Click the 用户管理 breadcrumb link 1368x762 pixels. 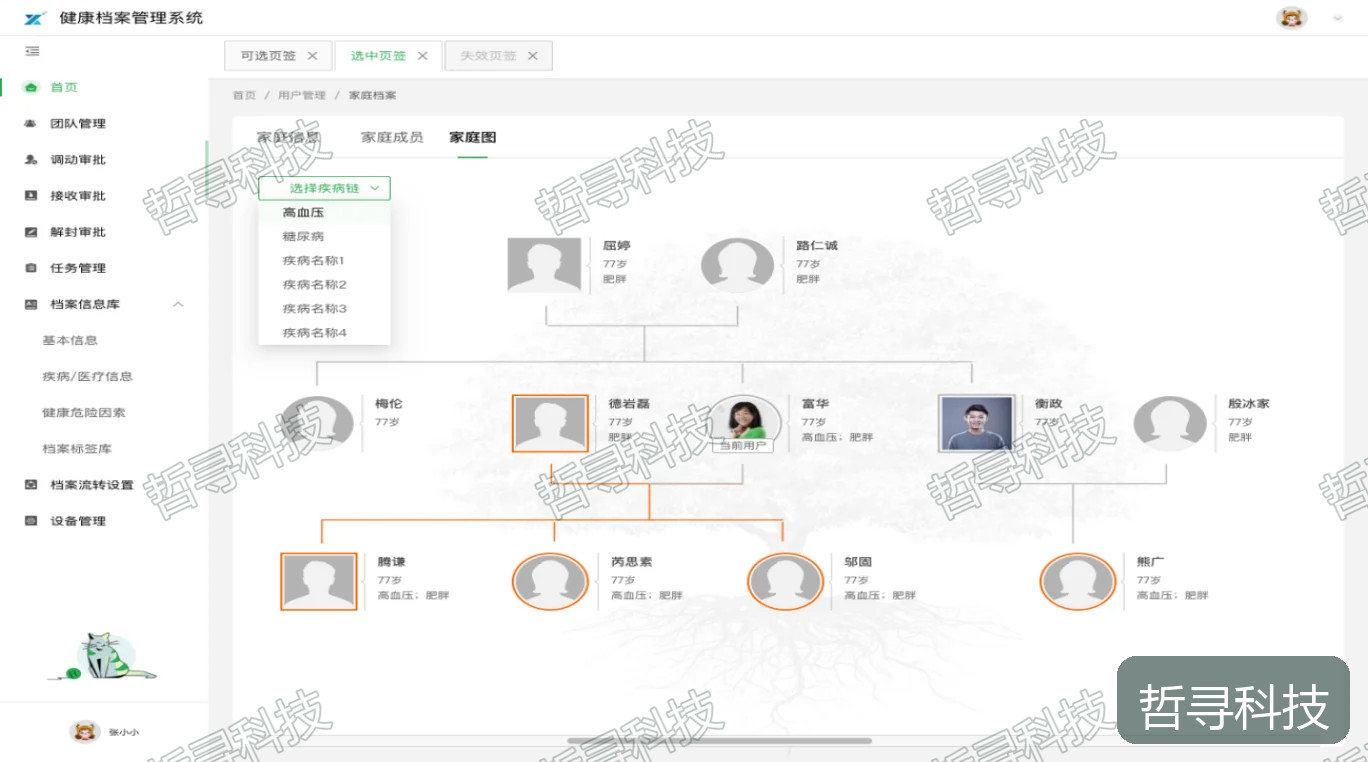coord(302,95)
